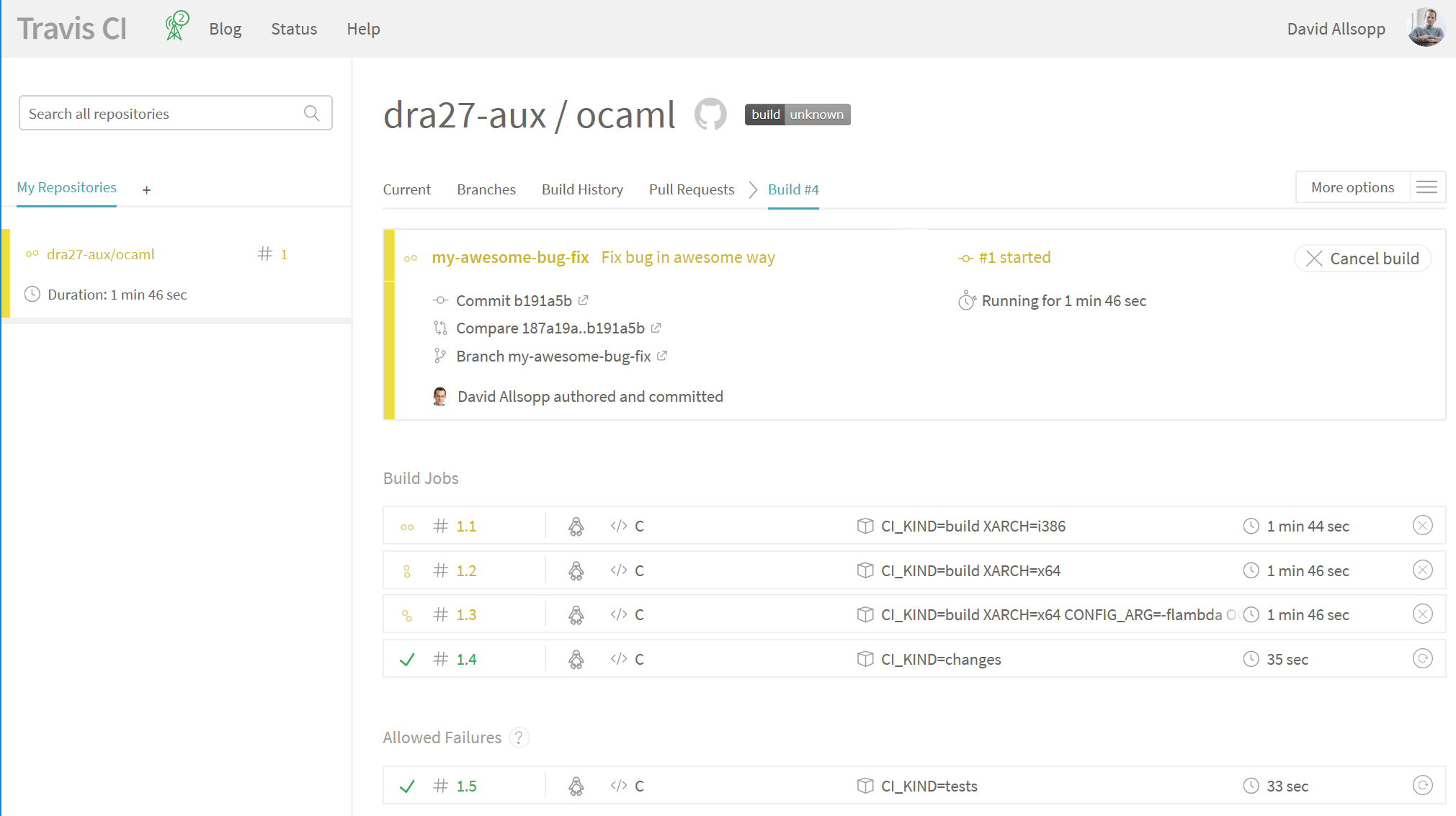Open David Allsopp account name
Viewport: 1456px width, 816px height.
click(1336, 29)
